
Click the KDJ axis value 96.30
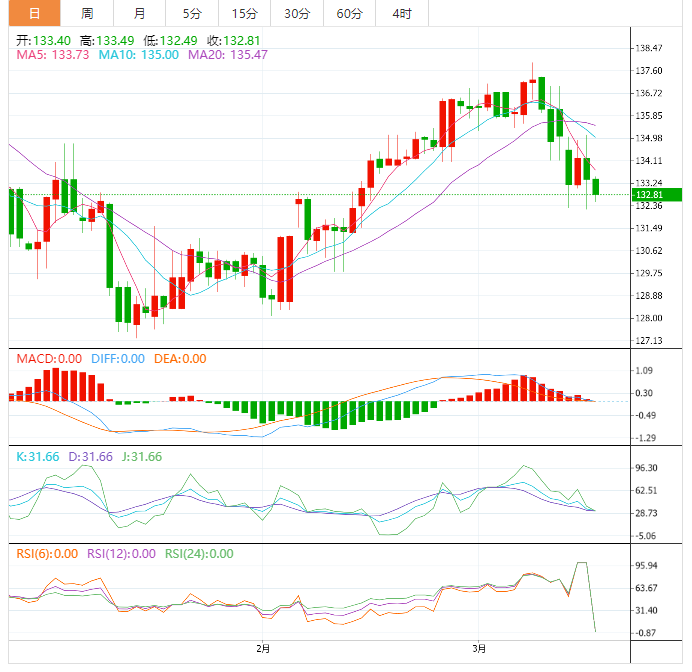click(646, 468)
